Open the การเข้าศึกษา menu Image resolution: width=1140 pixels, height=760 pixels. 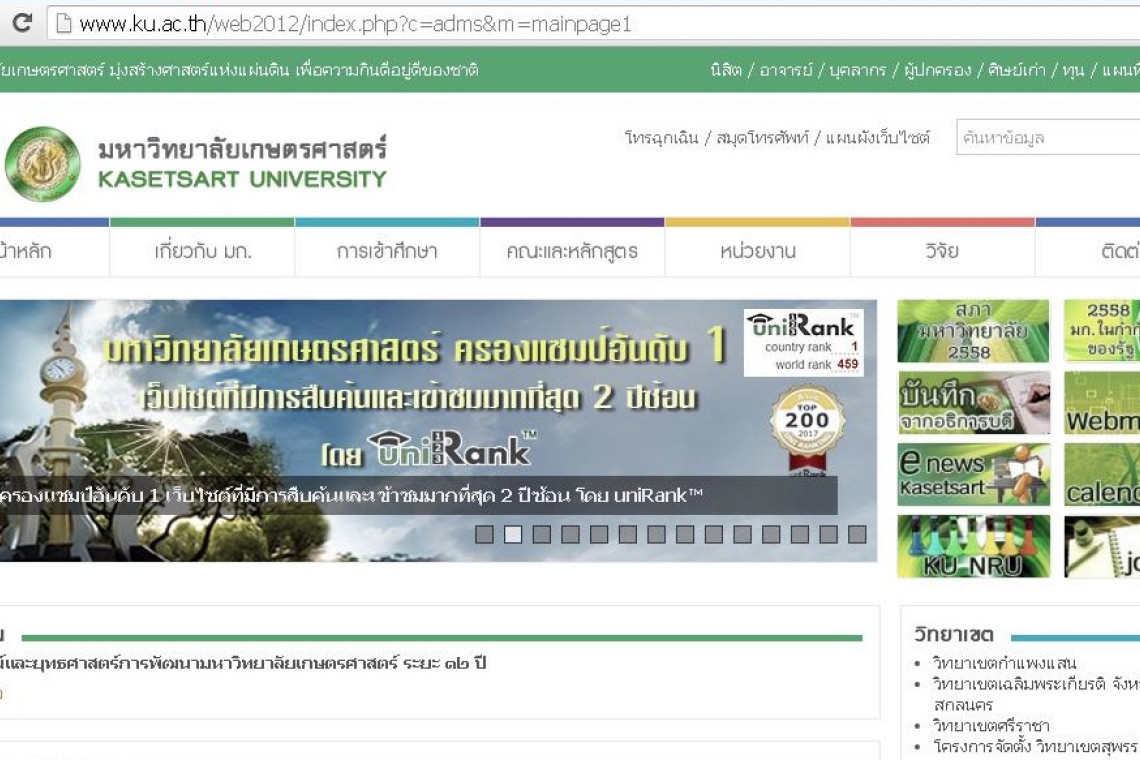click(x=387, y=251)
